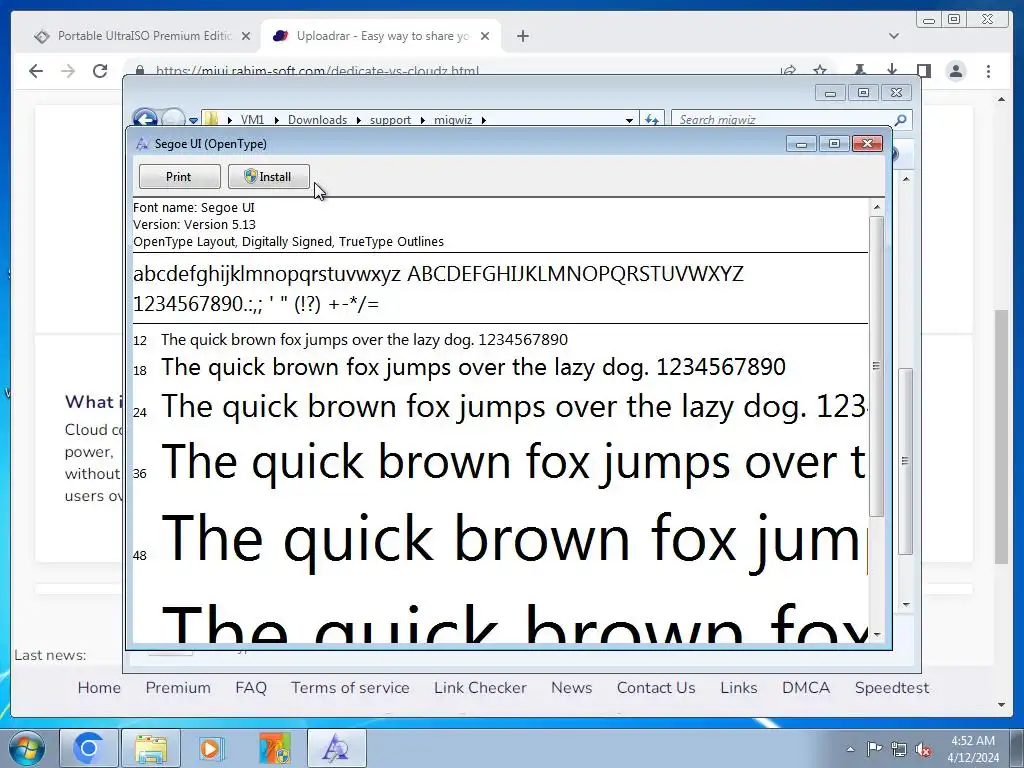1024x768 pixels.
Task: Open the Portable UltraISO Premium Edition tab
Action: click(144, 36)
